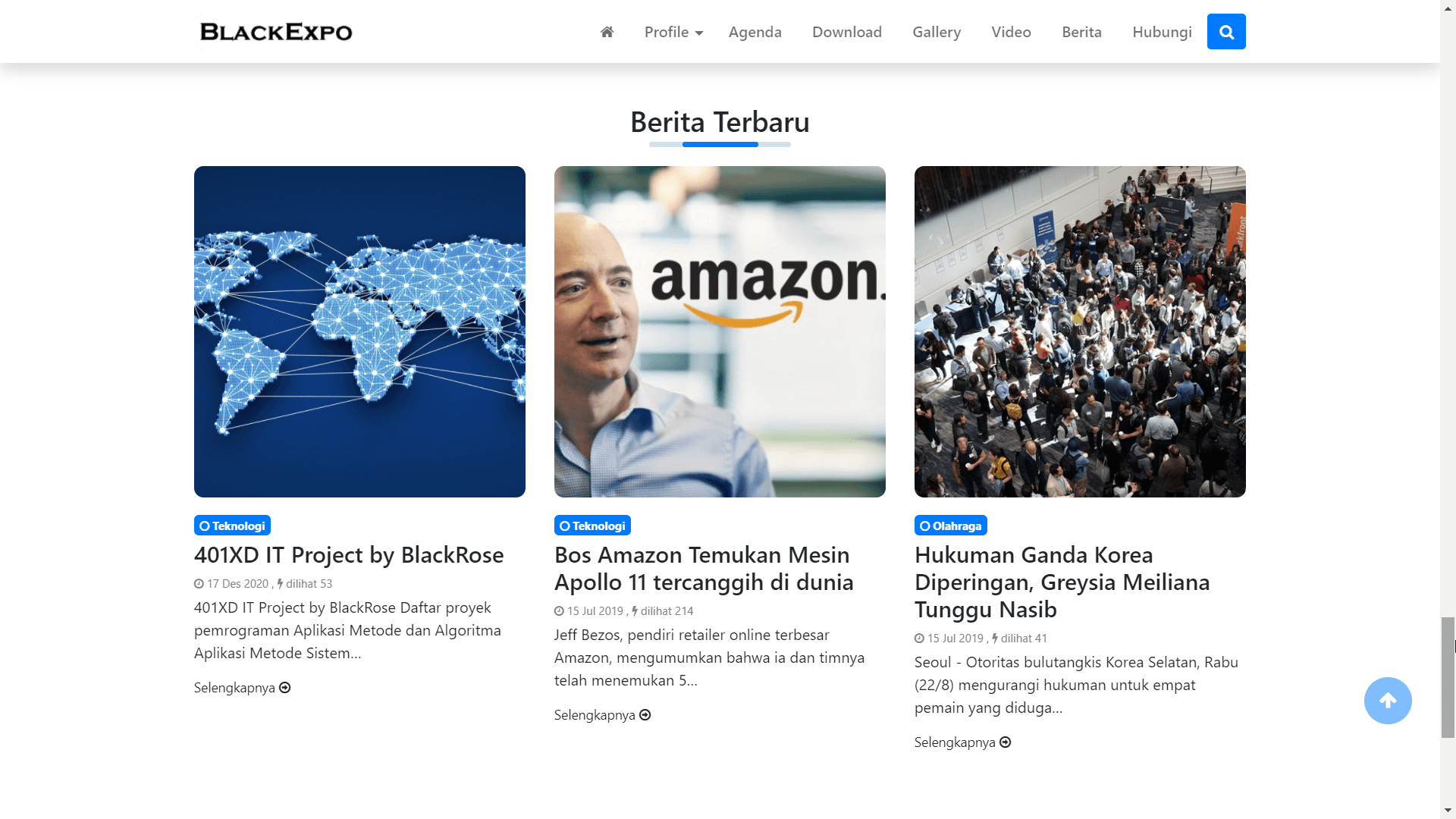Viewport: 1456px width, 819px height.
Task: Expand the Profile dropdown menu
Action: pyautogui.click(x=673, y=32)
